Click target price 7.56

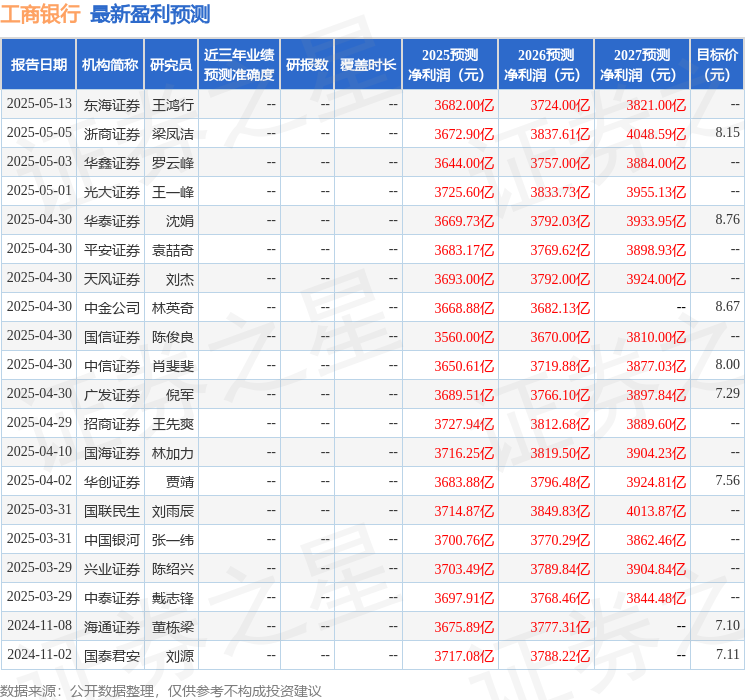pos(727,480)
